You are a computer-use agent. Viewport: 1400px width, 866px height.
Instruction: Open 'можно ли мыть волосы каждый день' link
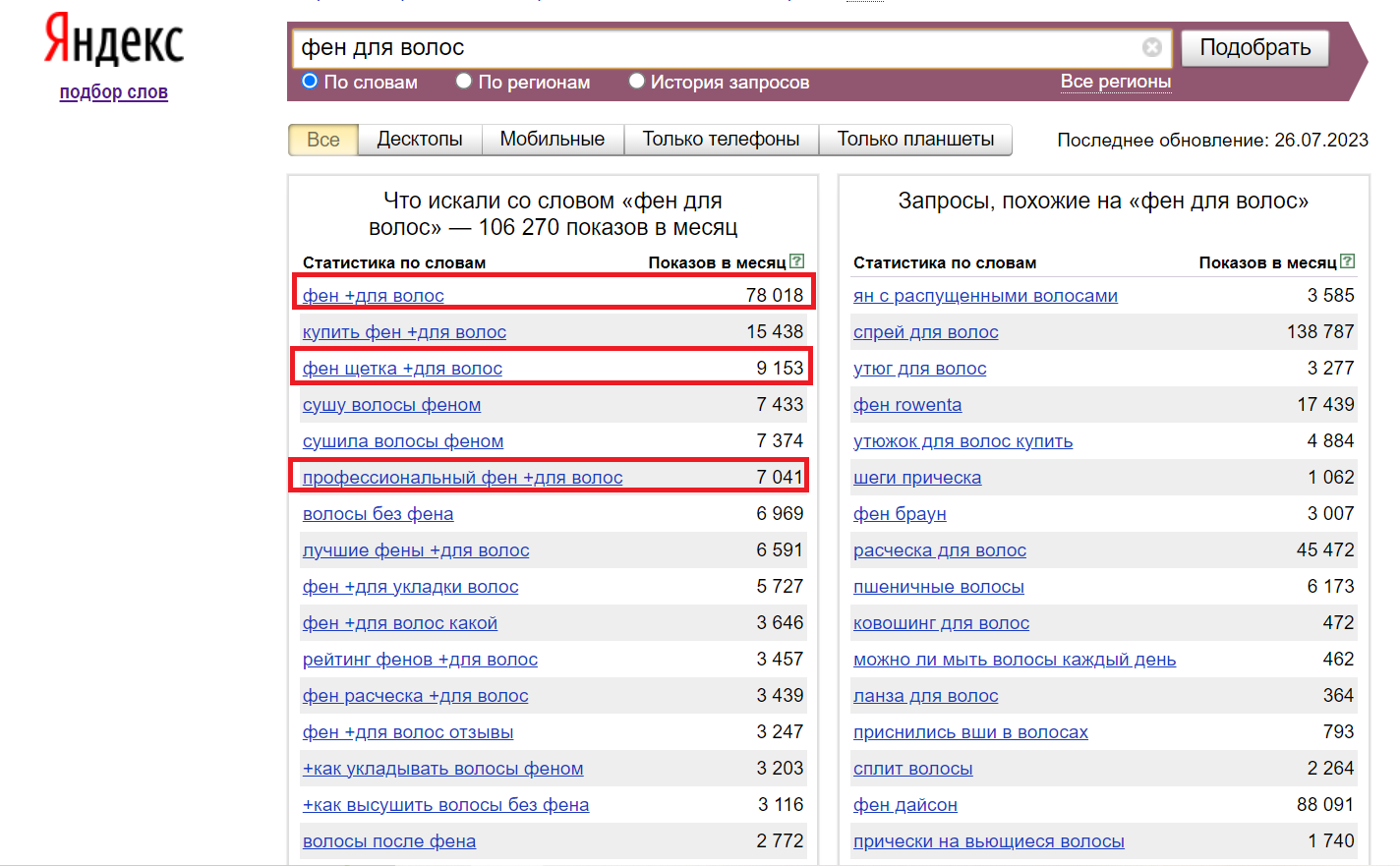(x=1015, y=660)
